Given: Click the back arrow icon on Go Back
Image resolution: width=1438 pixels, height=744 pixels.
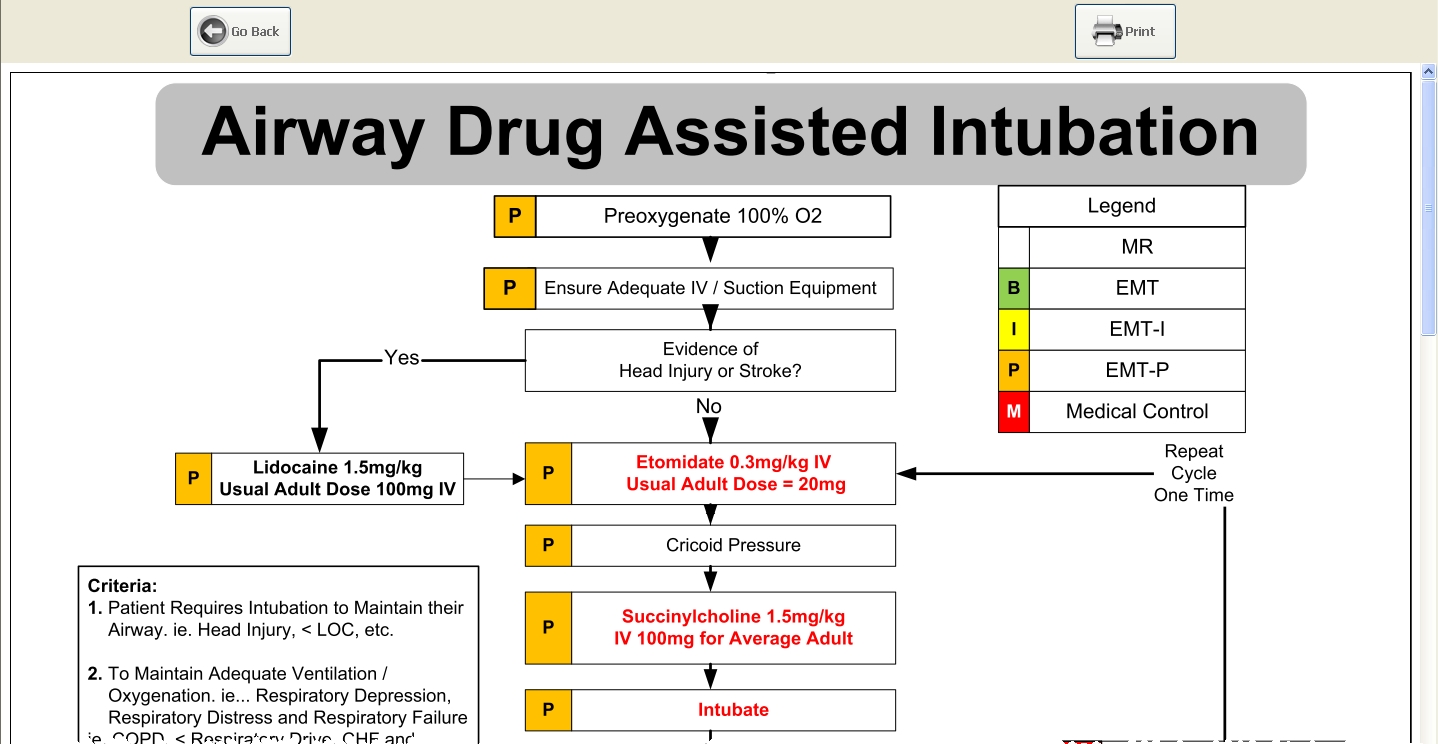Looking at the screenshot, I should pos(210,31).
